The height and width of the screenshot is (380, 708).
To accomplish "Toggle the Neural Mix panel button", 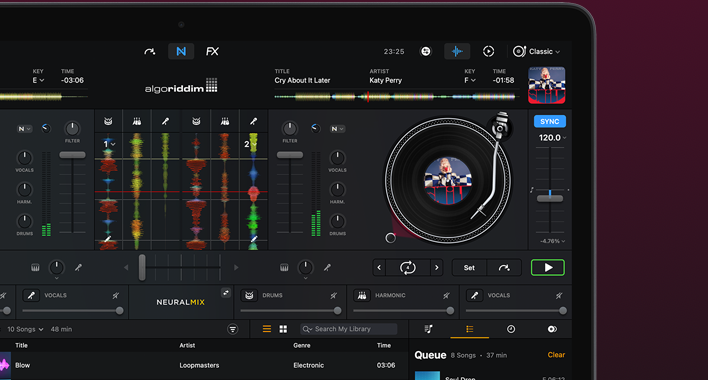I will [181, 51].
